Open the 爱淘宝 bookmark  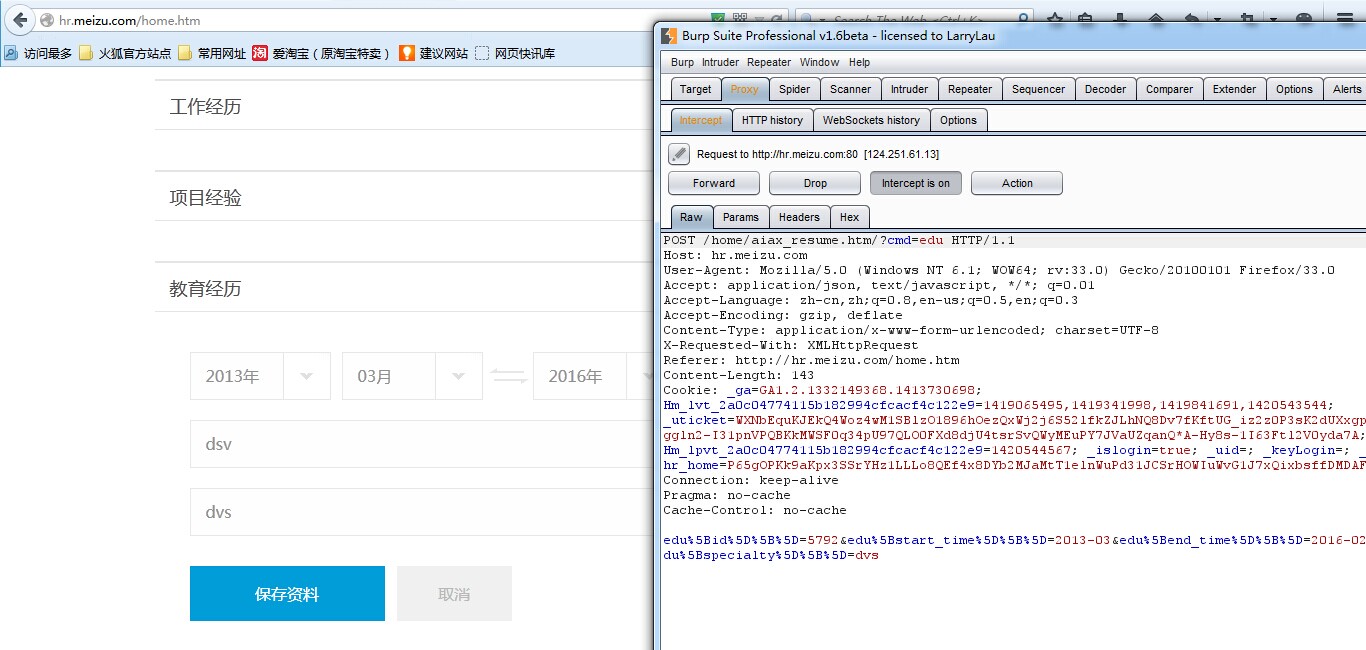point(322,53)
